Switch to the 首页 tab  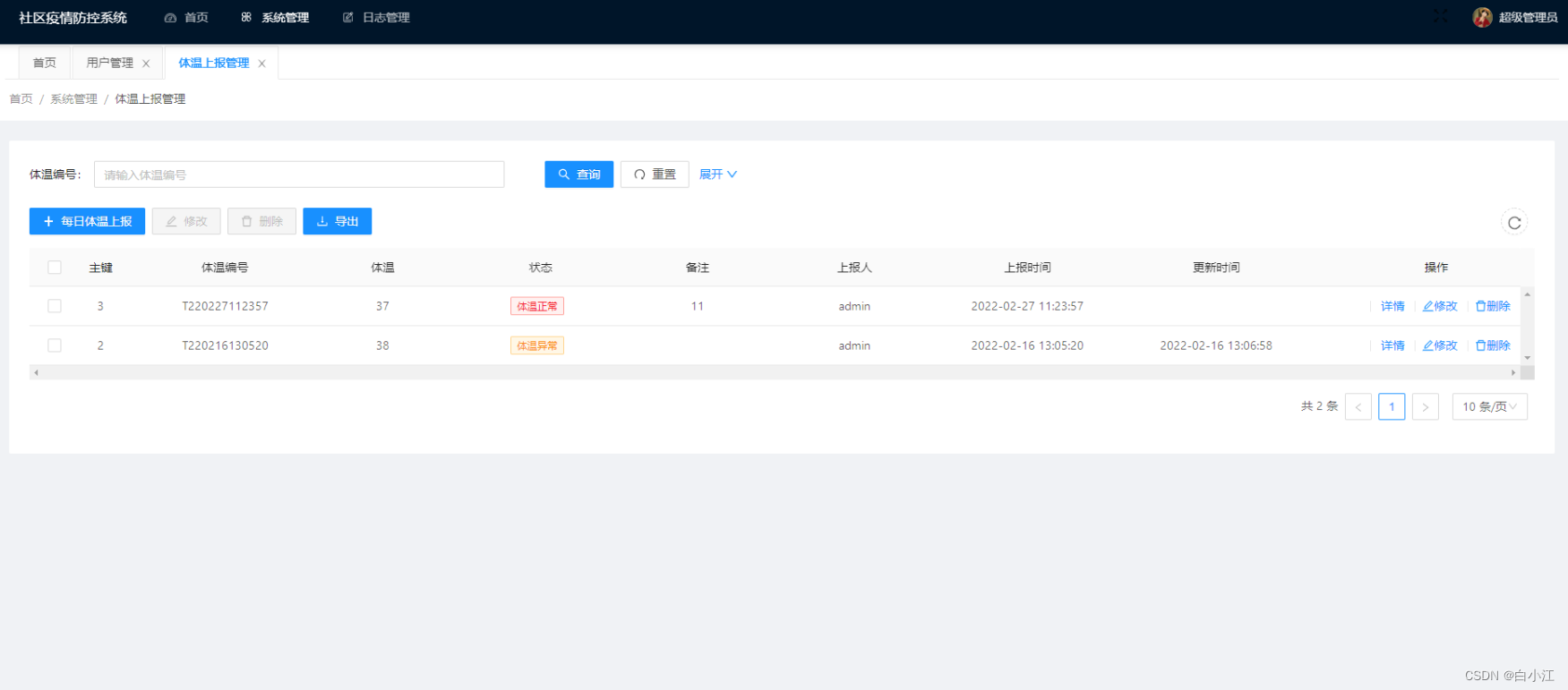point(44,63)
